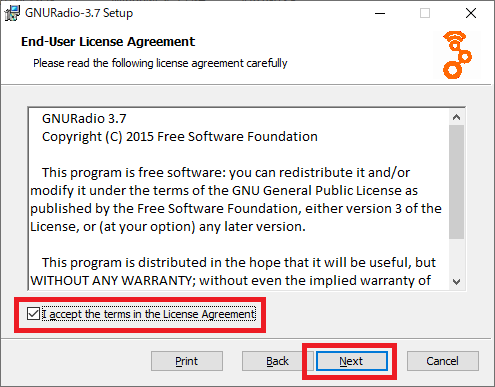Proceed with the Next button
The height and width of the screenshot is (387, 495).
coord(351,361)
